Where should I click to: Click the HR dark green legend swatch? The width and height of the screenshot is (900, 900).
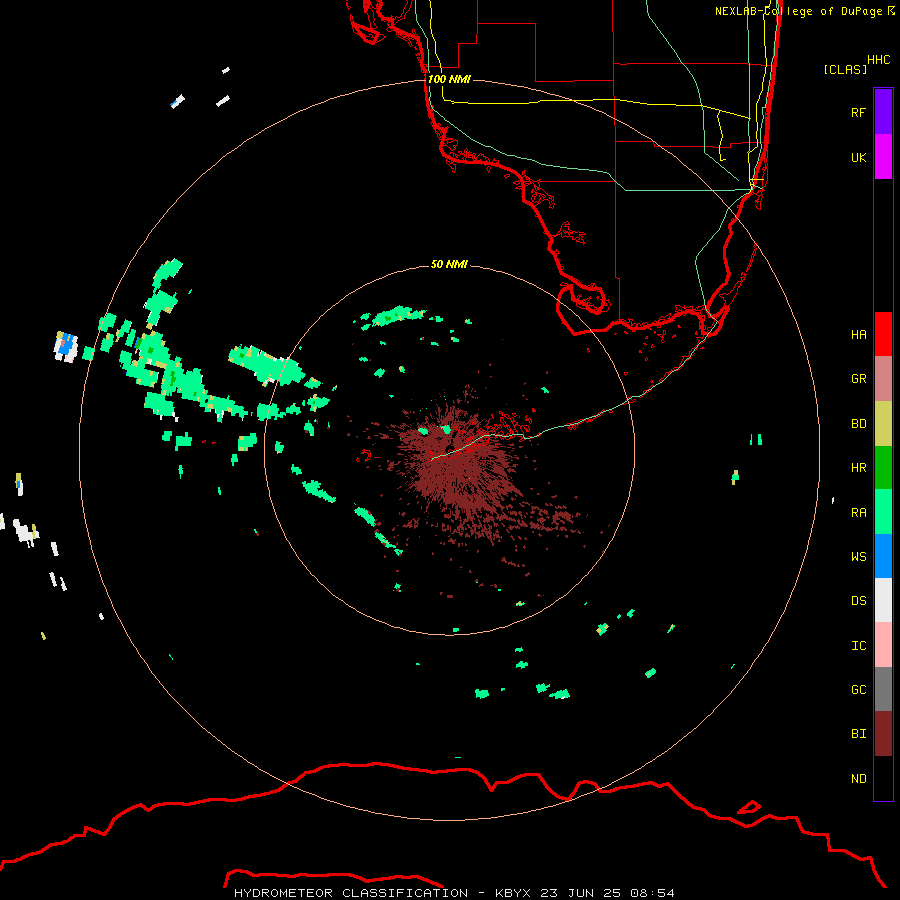coord(883,468)
